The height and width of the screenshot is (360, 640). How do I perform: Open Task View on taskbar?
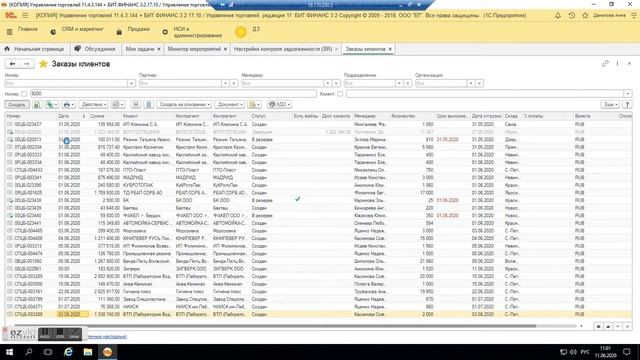coord(48,352)
